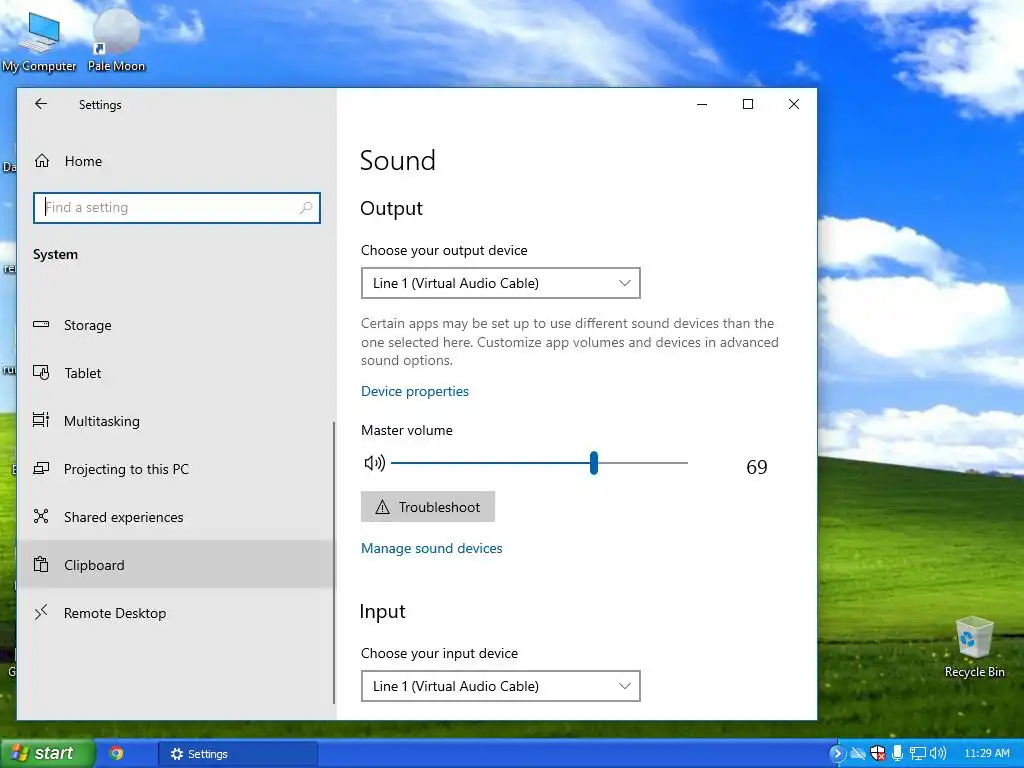Image resolution: width=1024 pixels, height=768 pixels.
Task: Open the Clipboard settings page
Action: coord(176,565)
